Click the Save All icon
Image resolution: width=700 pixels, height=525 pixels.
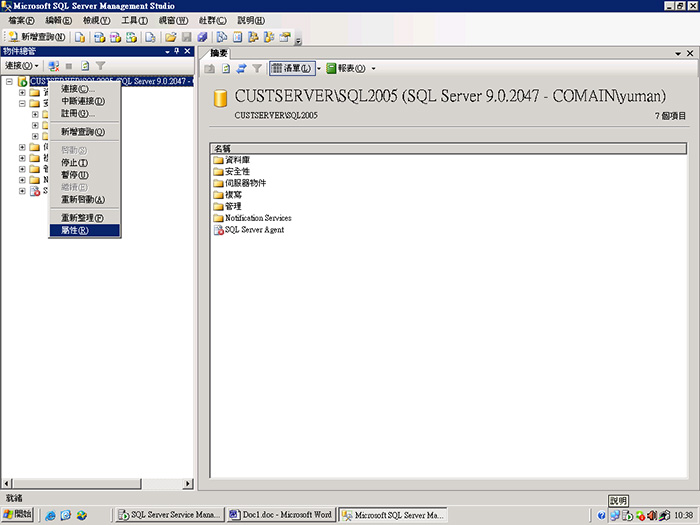coord(202,37)
